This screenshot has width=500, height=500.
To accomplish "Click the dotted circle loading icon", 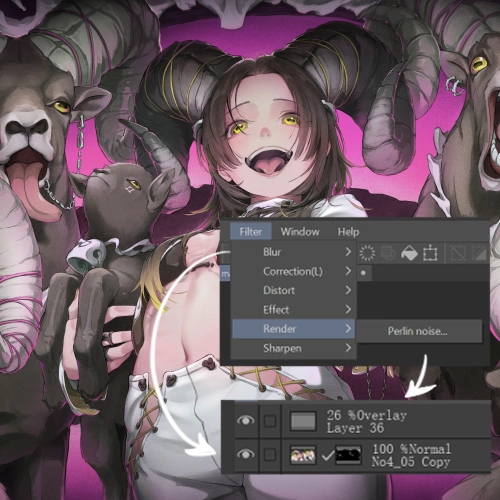I will coord(367,253).
